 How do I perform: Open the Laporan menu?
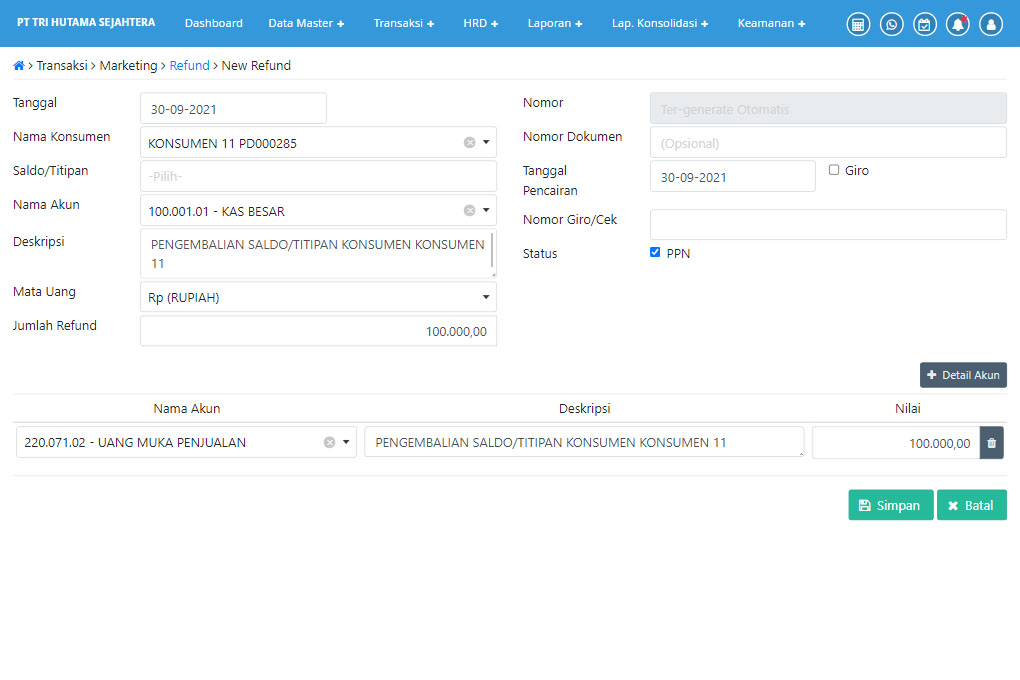555,23
